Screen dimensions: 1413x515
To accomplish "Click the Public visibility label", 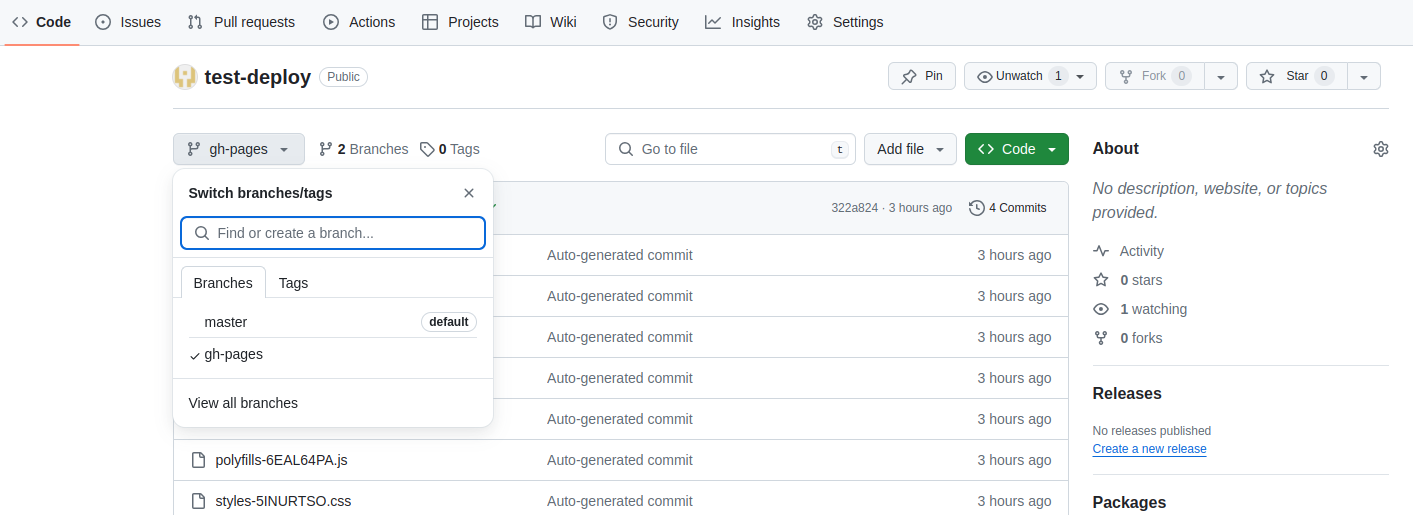I will coord(344,77).
